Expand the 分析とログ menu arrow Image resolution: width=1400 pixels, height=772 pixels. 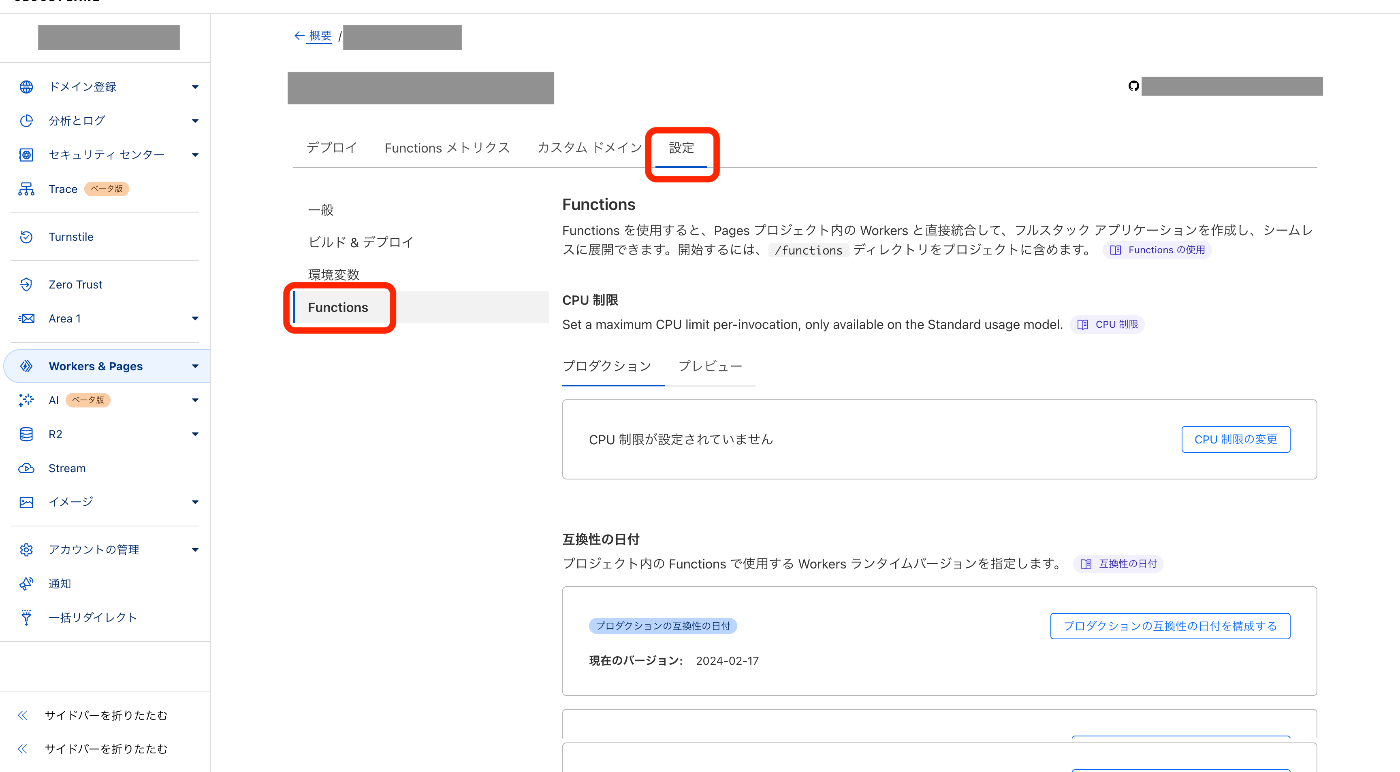pos(195,121)
